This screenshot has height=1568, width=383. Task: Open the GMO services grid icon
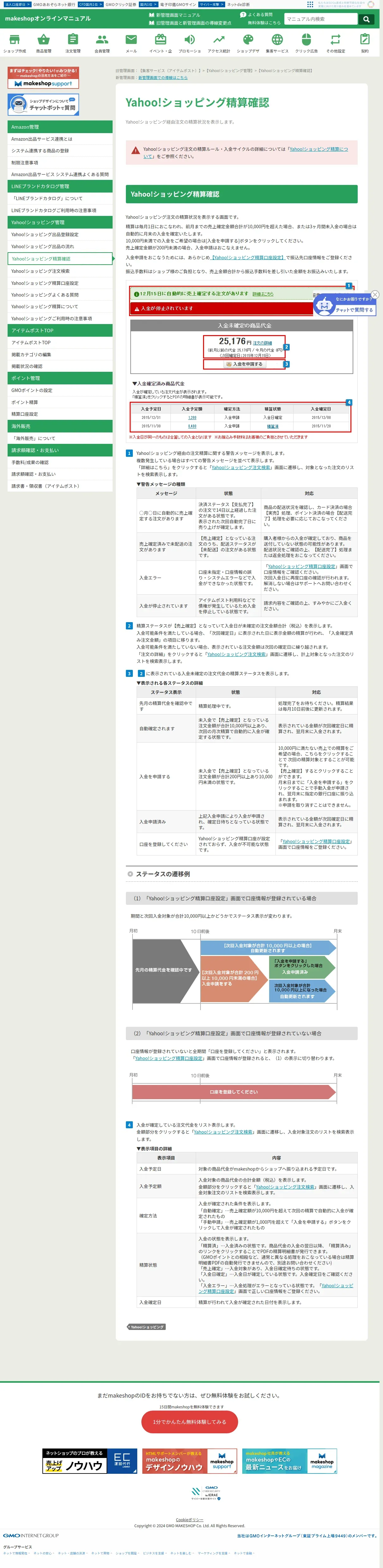pos(311,4)
